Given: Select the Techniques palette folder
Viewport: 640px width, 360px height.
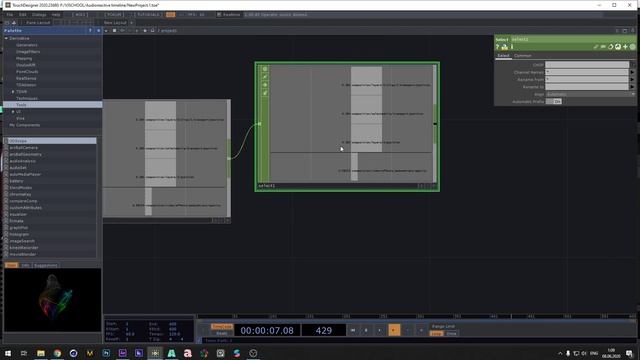Looking at the screenshot, I should coord(27,98).
